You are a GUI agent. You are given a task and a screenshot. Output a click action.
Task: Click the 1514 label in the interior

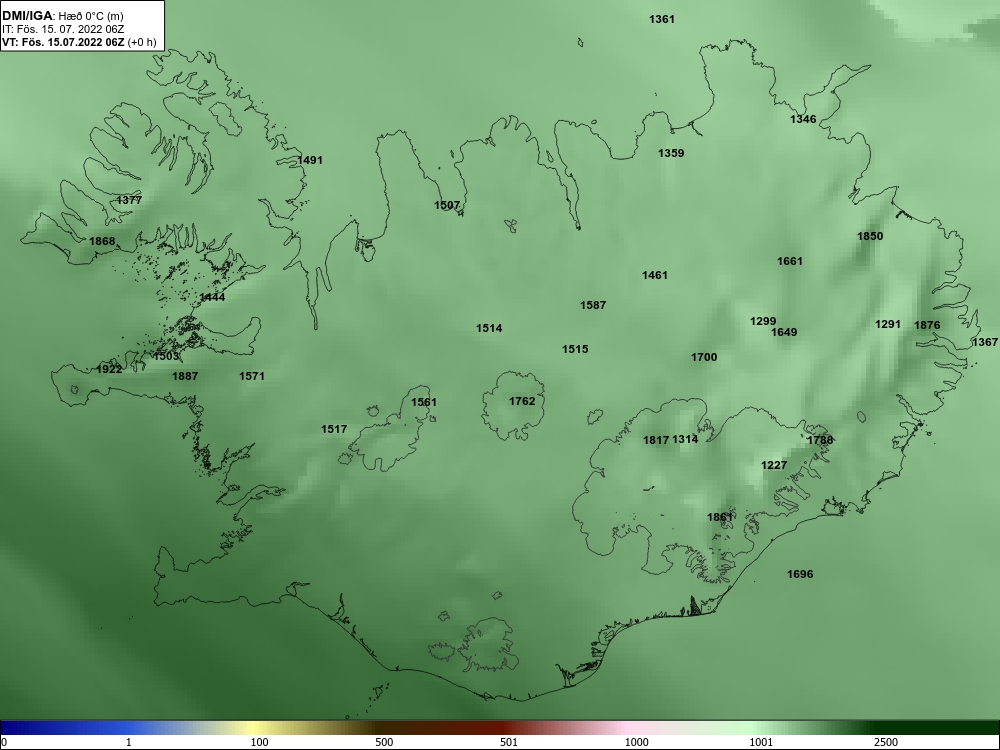[x=489, y=328]
